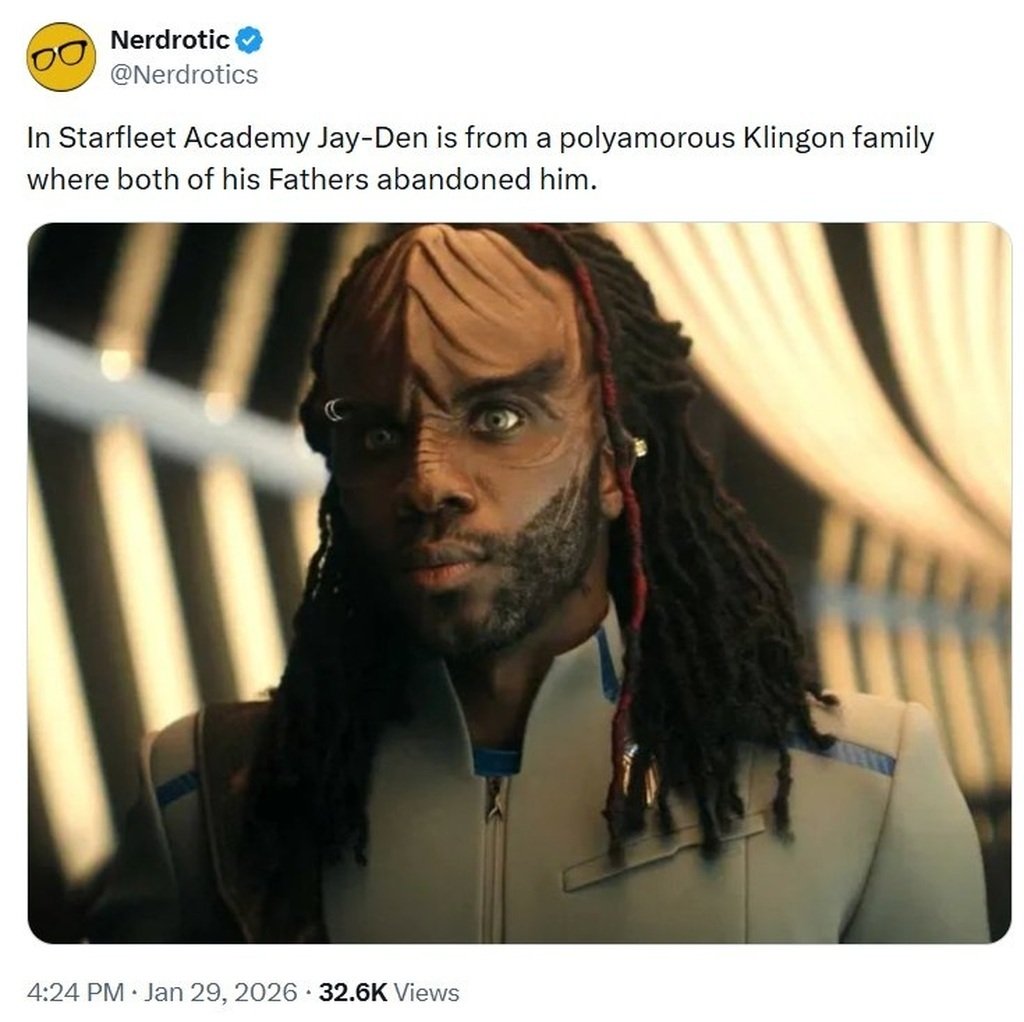The height and width of the screenshot is (1022, 1024).
Task: Open the Nerdrotic yellow glasses avatar
Action: tap(61, 57)
